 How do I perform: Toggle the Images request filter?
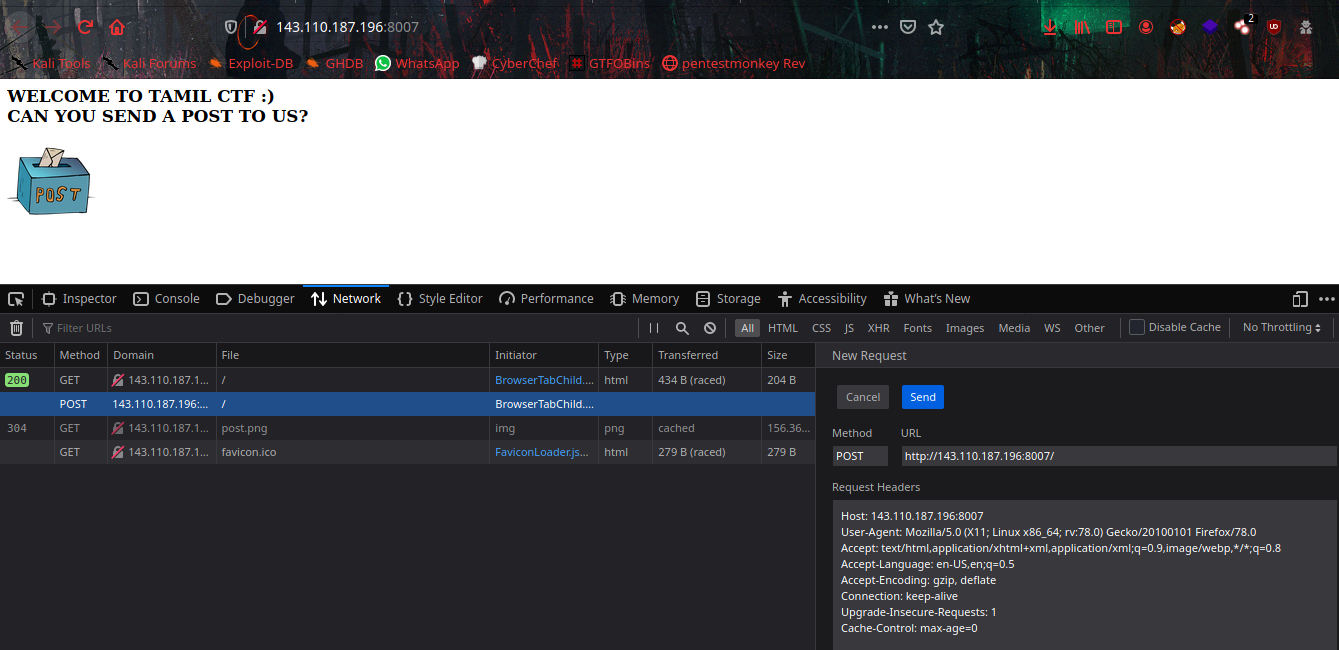(x=964, y=328)
